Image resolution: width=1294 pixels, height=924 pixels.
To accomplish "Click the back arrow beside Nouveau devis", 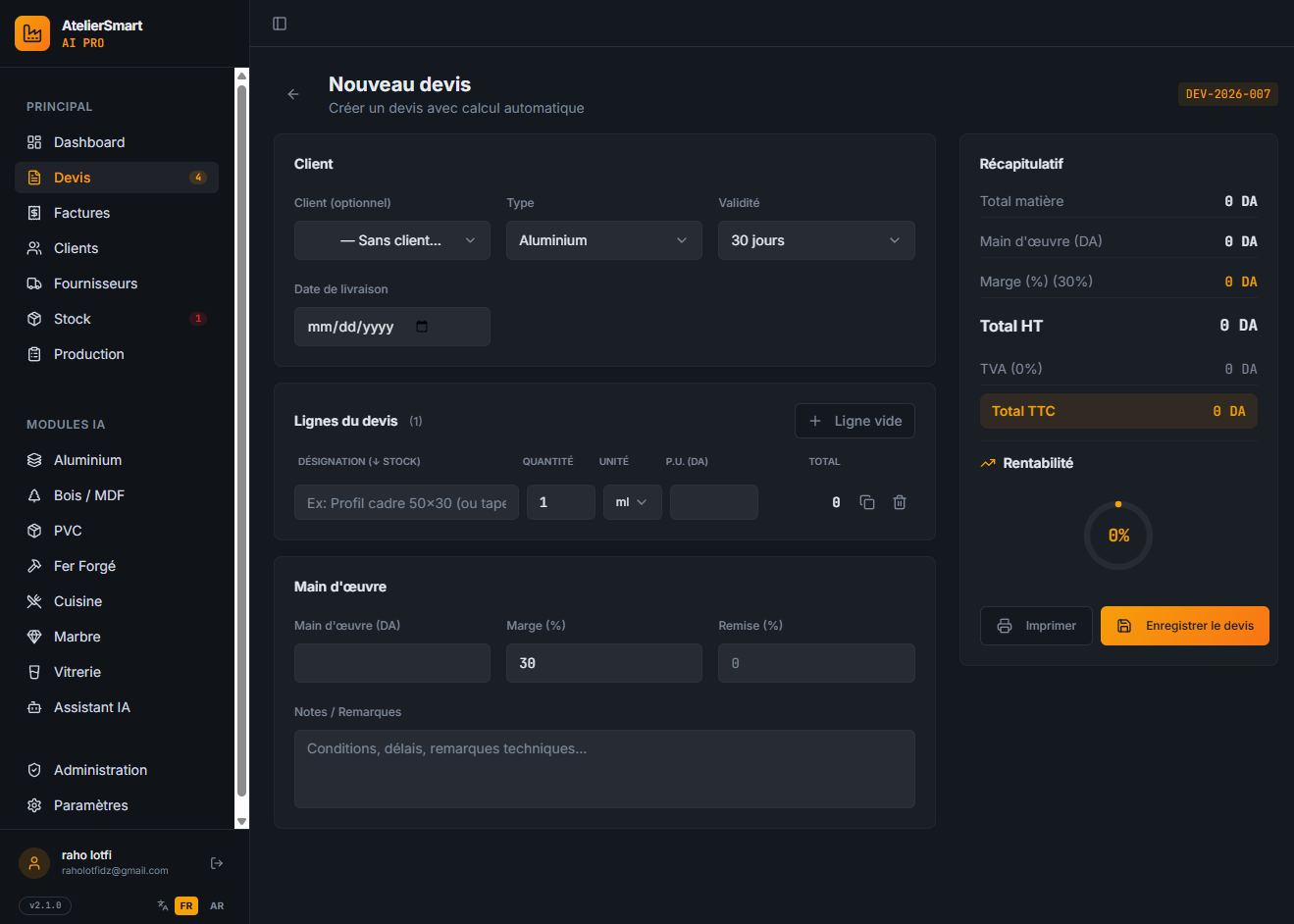I will [293, 94].
